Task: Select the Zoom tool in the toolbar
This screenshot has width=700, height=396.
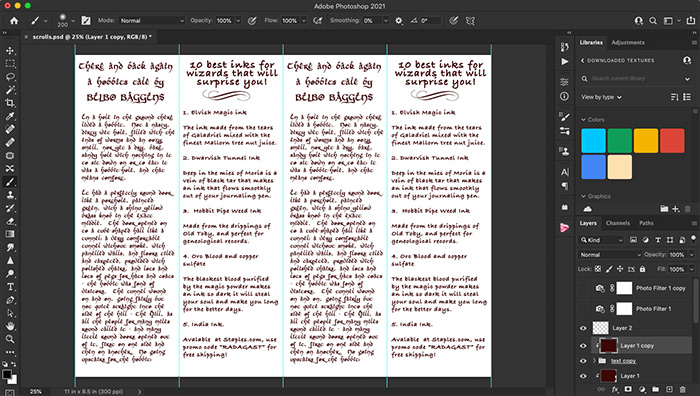Action: 10,339
